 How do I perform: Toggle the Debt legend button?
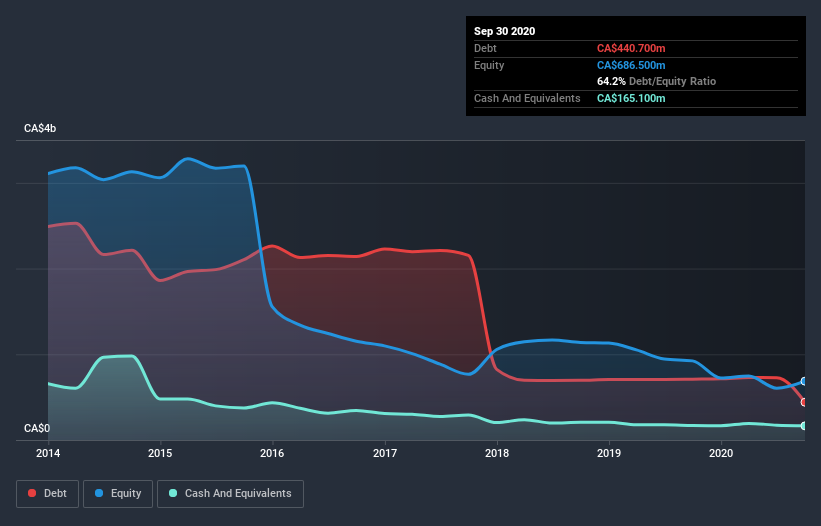[x=47, y=494]
